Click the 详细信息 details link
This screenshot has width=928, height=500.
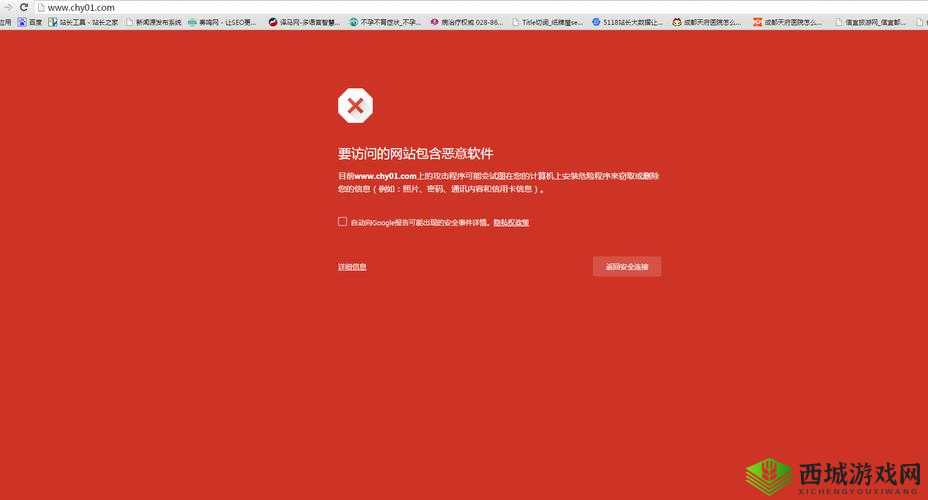pos(352,267)
